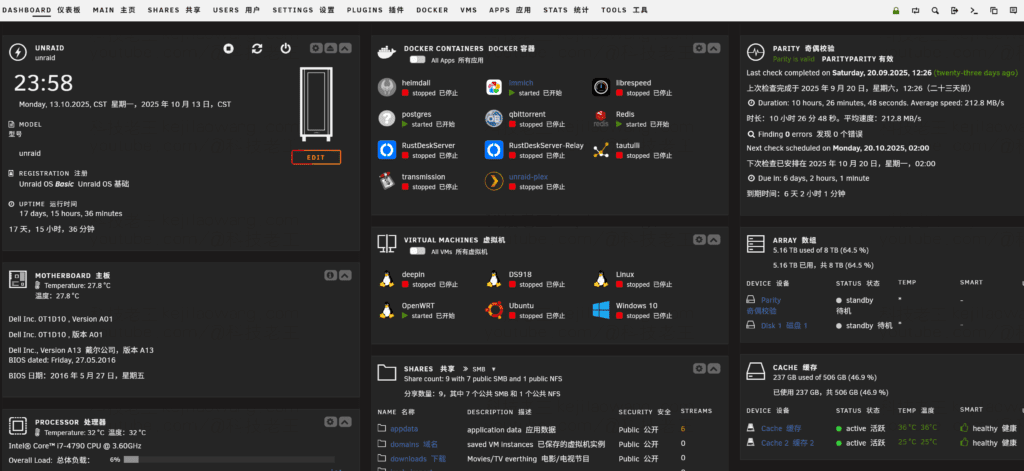This screenshot has height=471, width=1024.
Task: Click the unraid-plex container icon
Action: 494,181
